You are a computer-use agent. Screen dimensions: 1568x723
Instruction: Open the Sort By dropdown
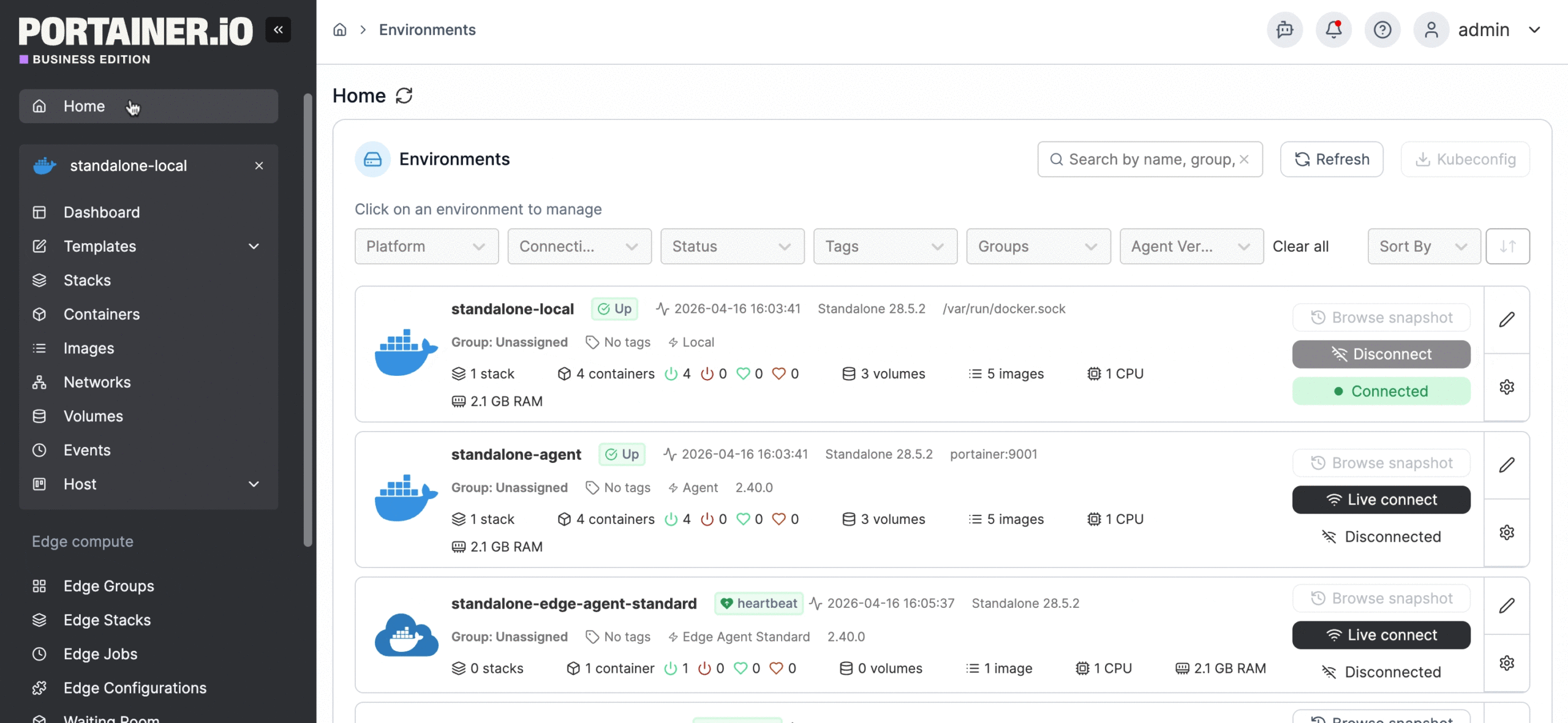[1424, 246]
